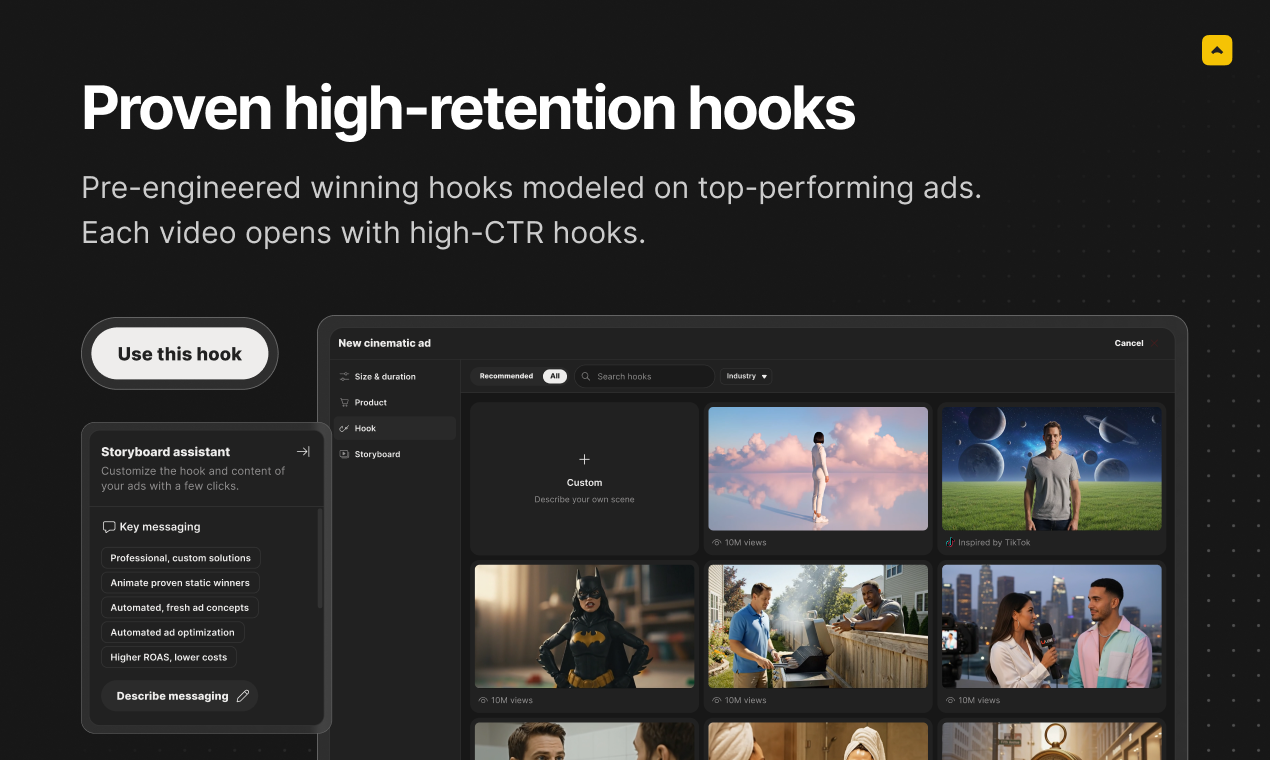The image size is (1270, 760).
Task: Click the pencil icon in Describe messaging
Action: [x=242, y=696]
